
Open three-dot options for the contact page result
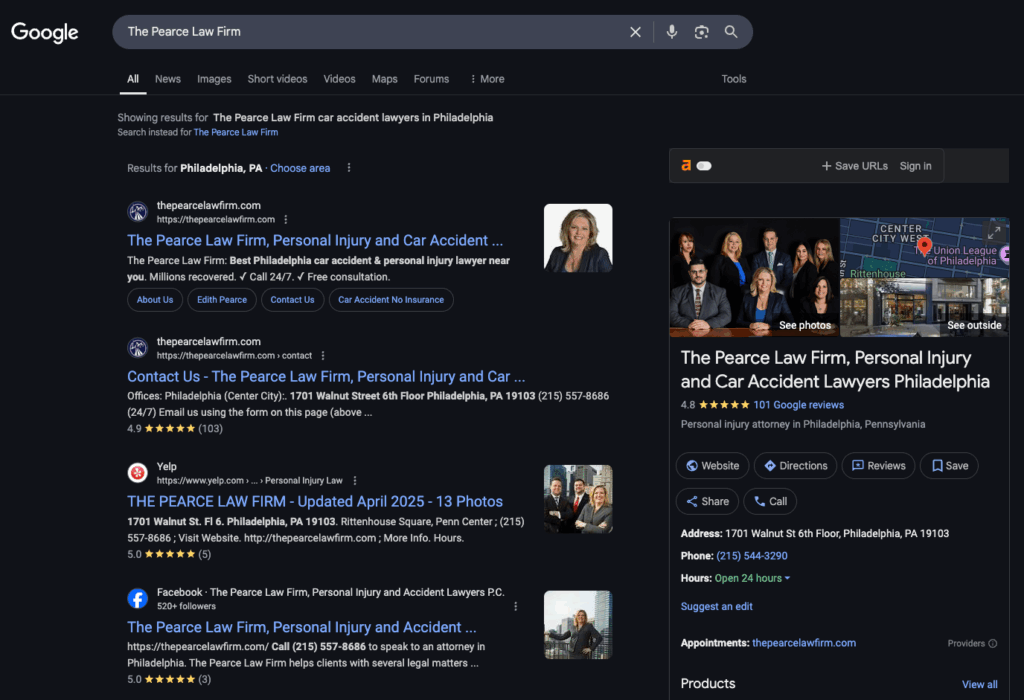pos(323,356)
